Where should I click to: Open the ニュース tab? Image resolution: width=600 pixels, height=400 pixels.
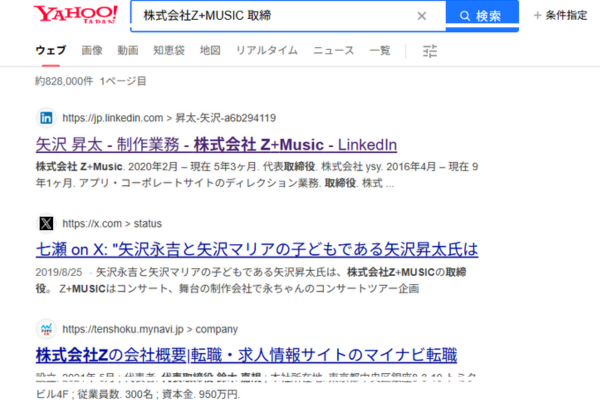tap(334, 50)
